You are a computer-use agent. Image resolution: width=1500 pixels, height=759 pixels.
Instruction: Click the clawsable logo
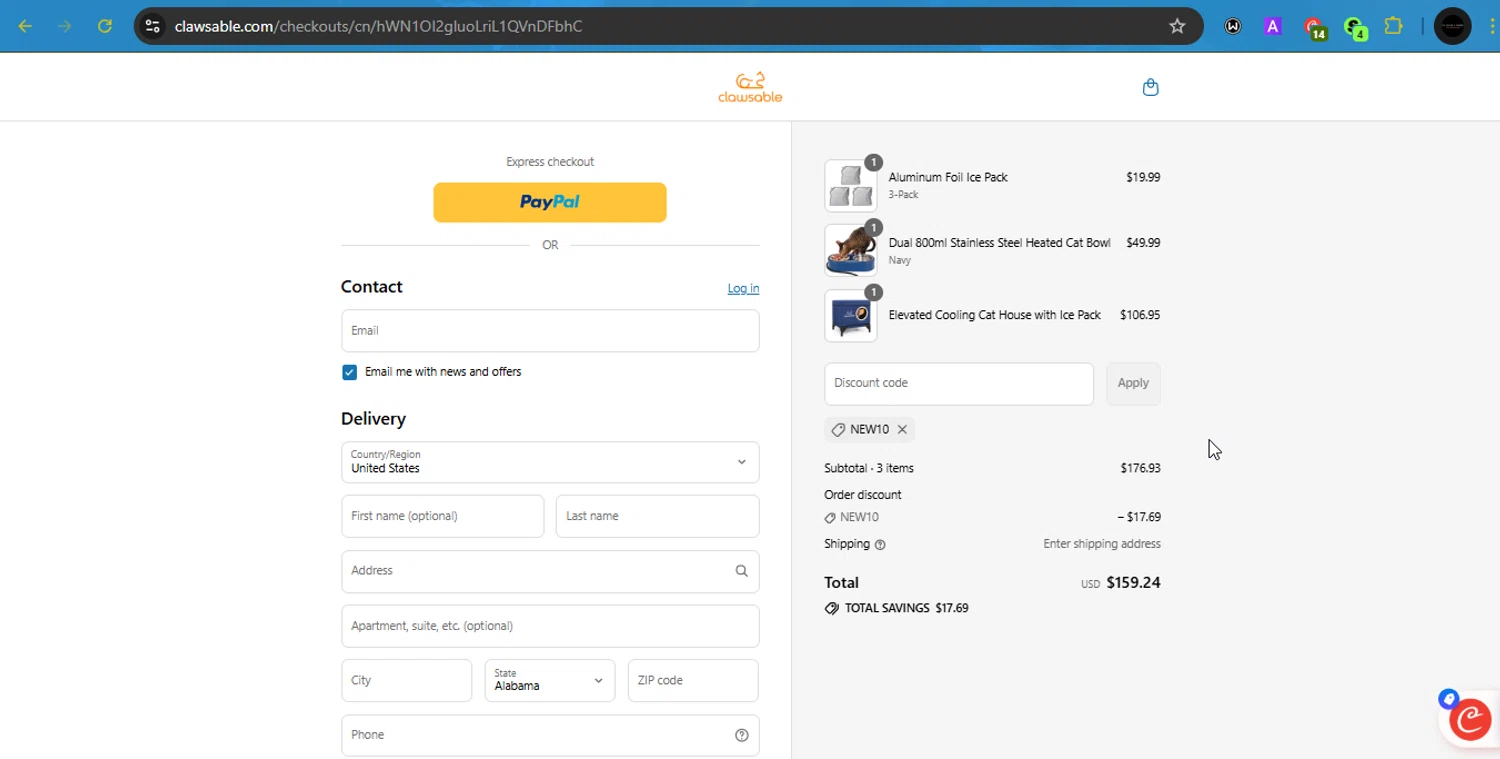tap(750, 87)
